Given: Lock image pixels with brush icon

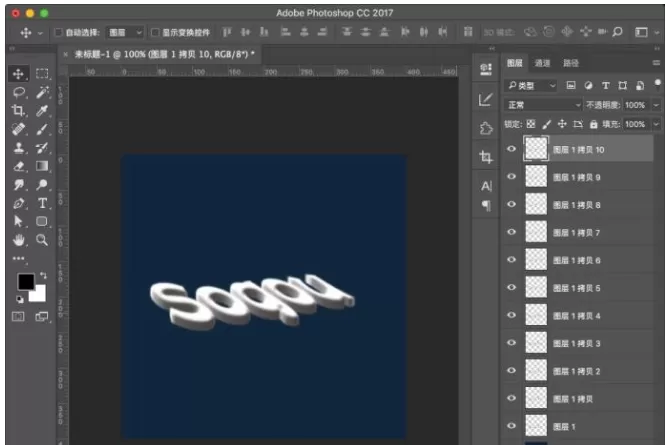Looking at the screenshot, I should tap(547, 124).
